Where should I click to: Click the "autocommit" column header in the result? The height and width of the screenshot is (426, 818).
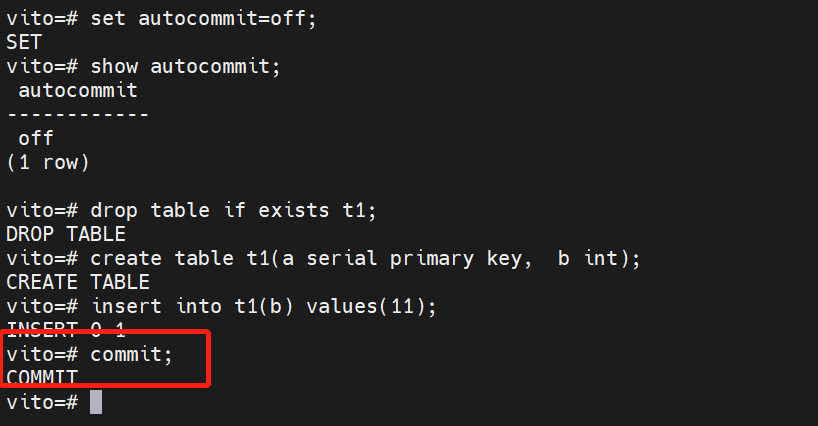[78, 91]
